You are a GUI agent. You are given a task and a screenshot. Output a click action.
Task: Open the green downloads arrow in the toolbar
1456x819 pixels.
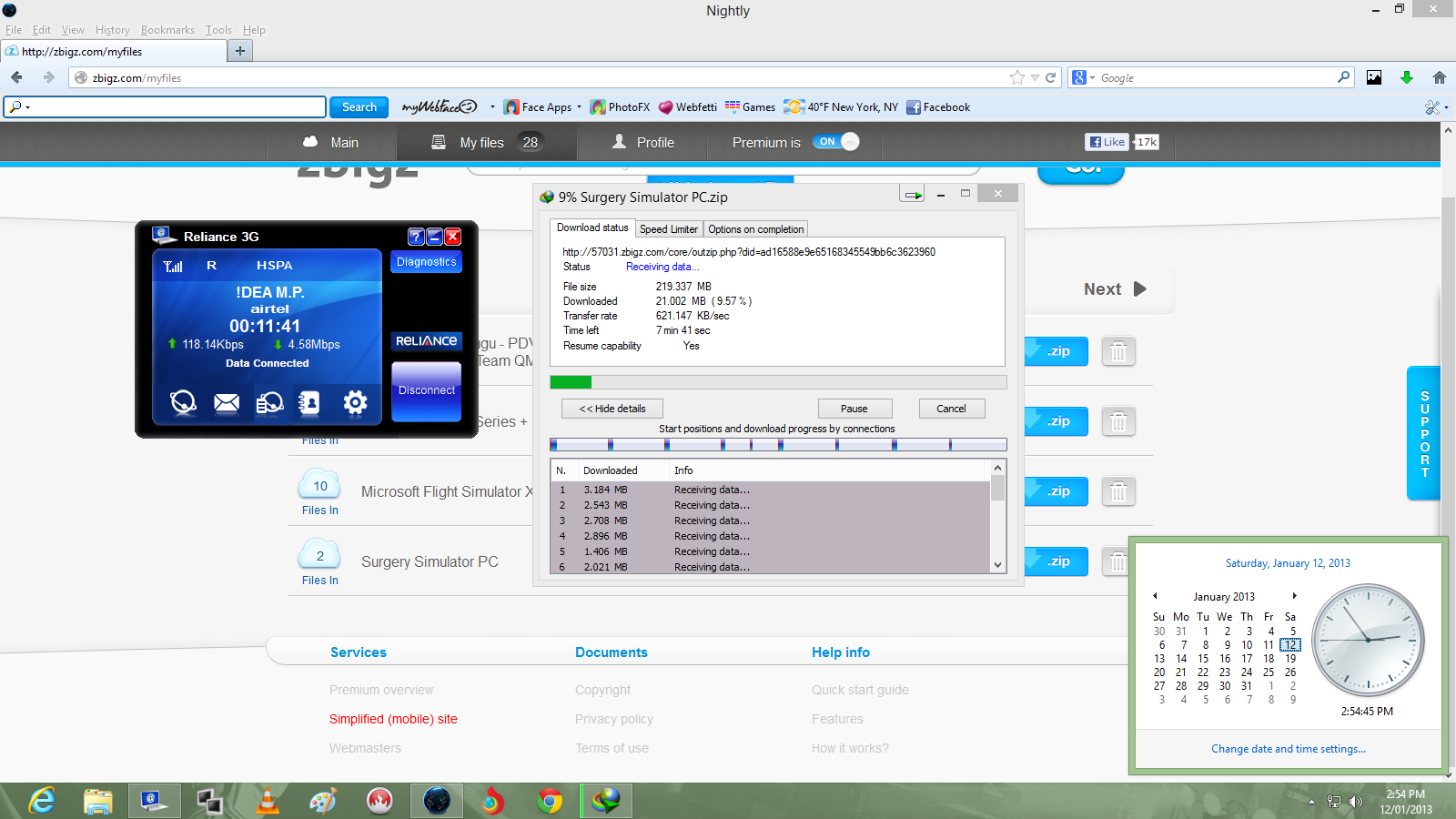point(1407,77)
